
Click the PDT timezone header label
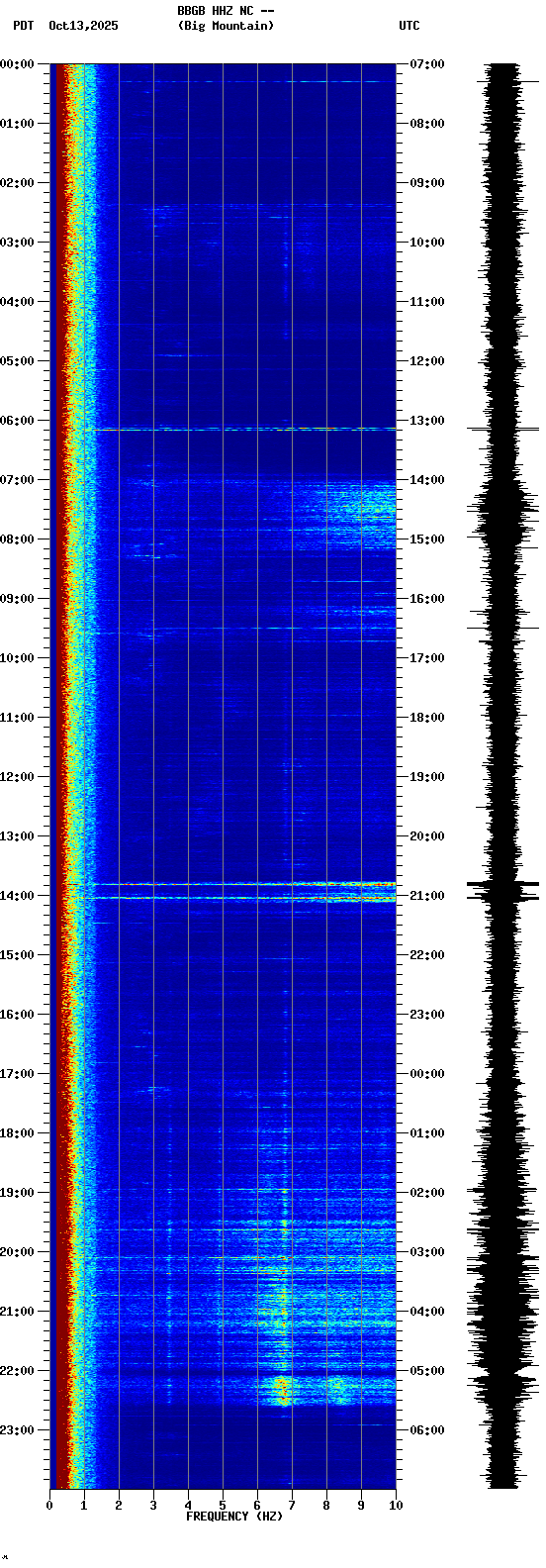(23, 26)
